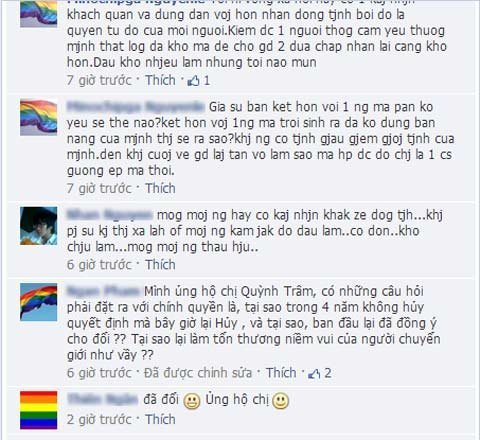This screenshot has height=440, width=480.
Task: Click blurred author name before 'Mình ủng hộ'
Action: coord(103,291)
